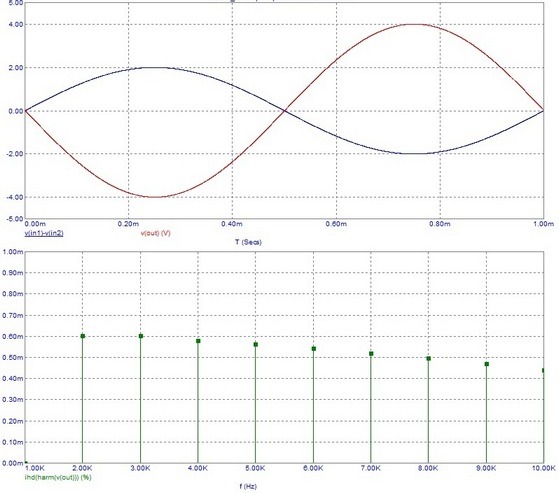The image size is (559, 493).
Task: Click the 0.20m time axis label
Action: click(x=128, y=224)
